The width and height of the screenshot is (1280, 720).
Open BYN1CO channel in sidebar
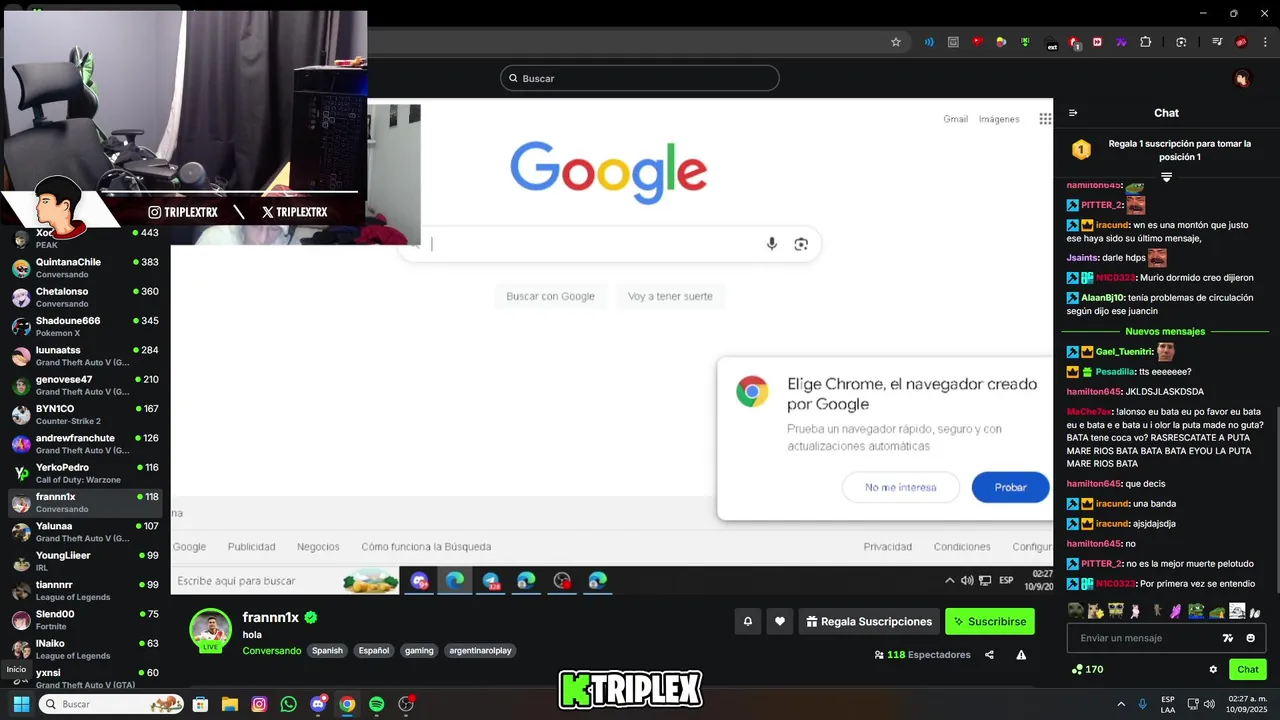[85, 415]
